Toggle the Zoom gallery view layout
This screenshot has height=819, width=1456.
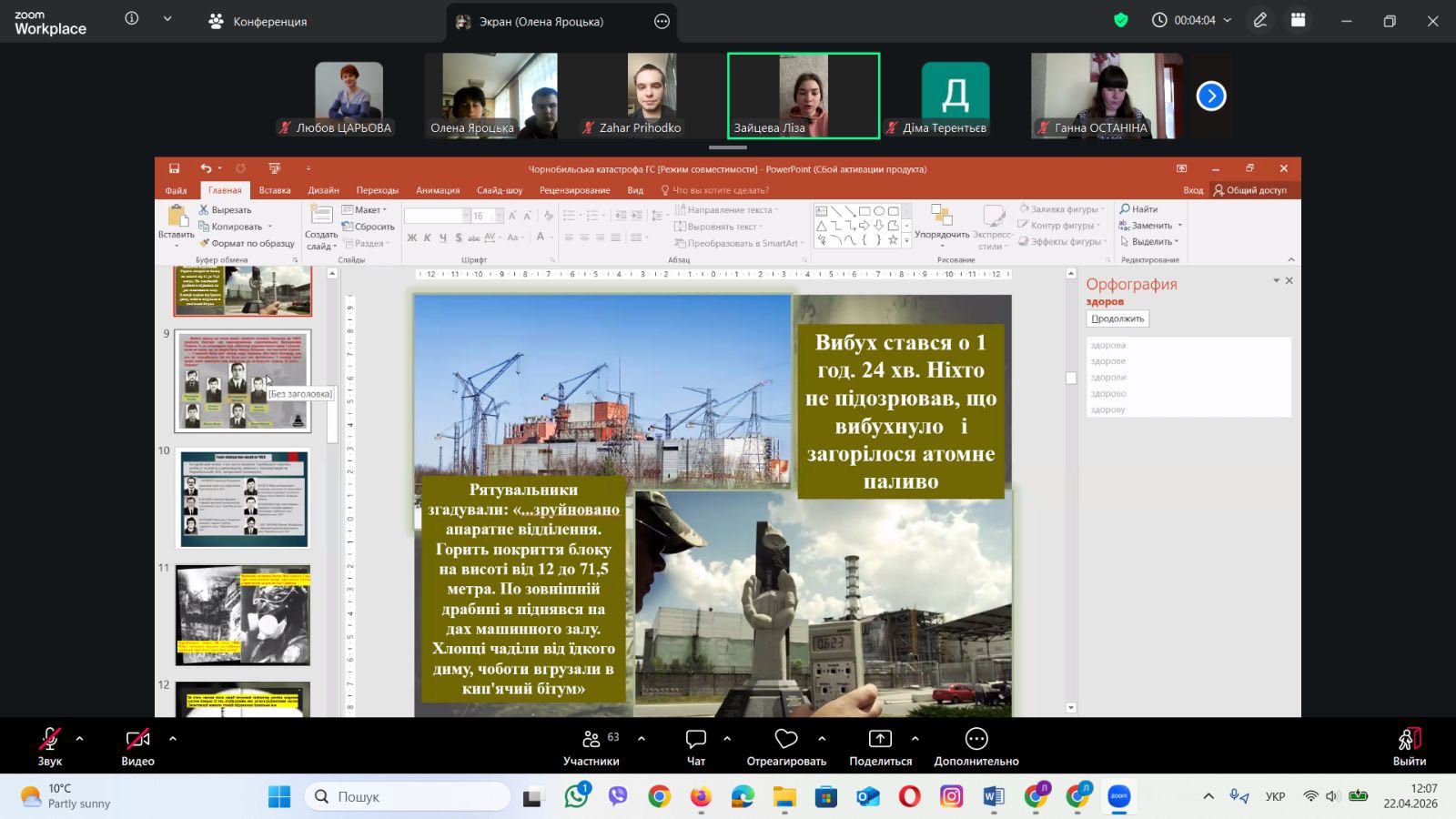[1299, 20]
